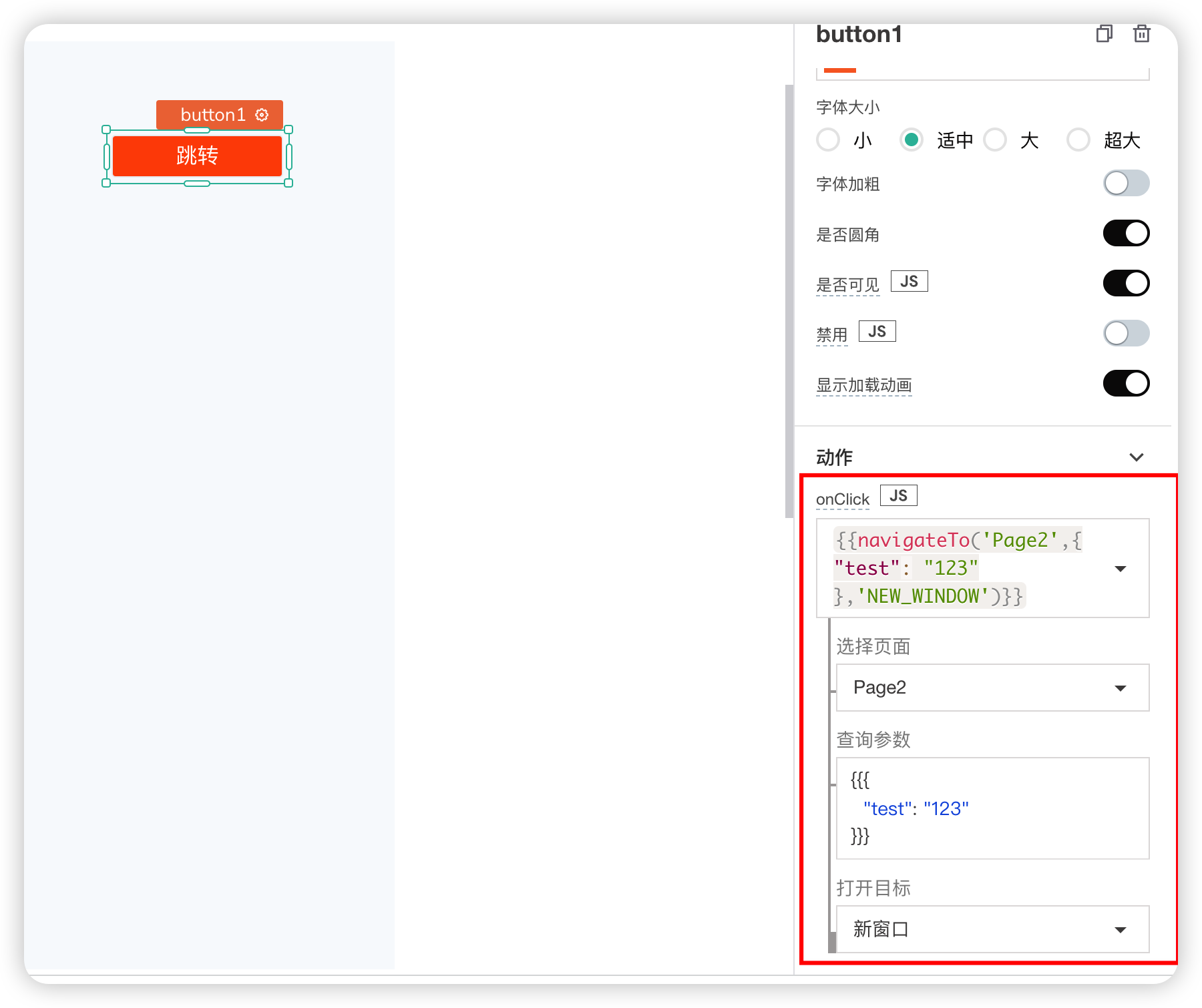Click the red 跳转 button on canvas
The height and width of the screenshot is (1008, 1202).
(x=197, y=156)
